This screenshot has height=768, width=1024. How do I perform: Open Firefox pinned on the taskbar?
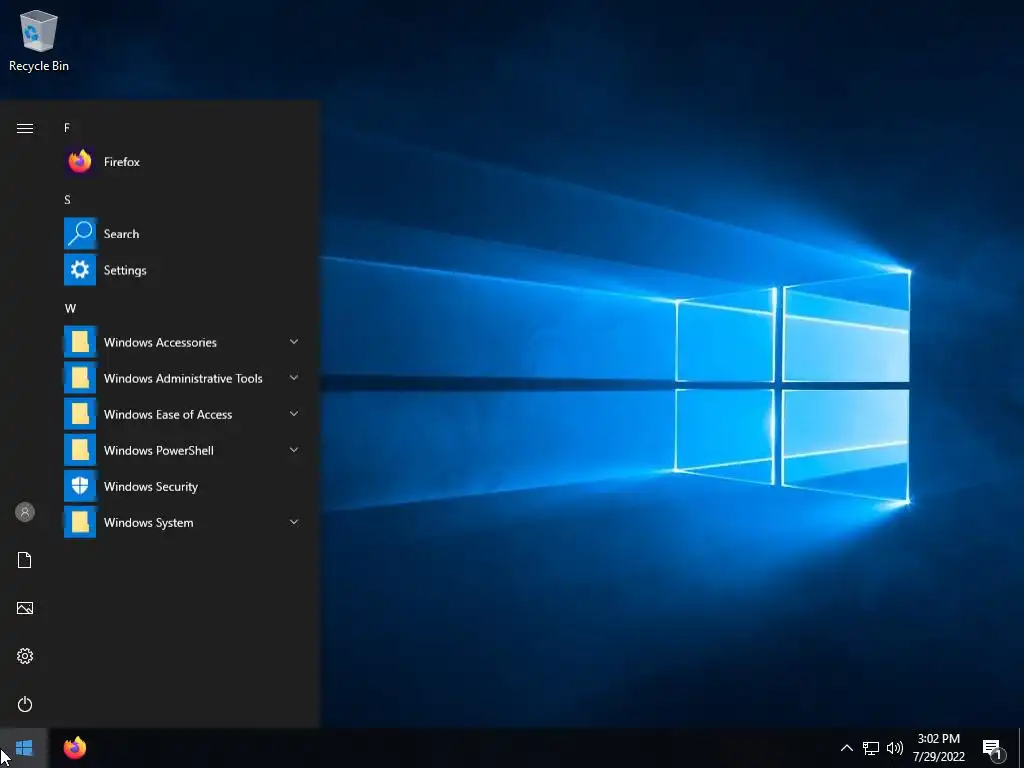(75, 748)
